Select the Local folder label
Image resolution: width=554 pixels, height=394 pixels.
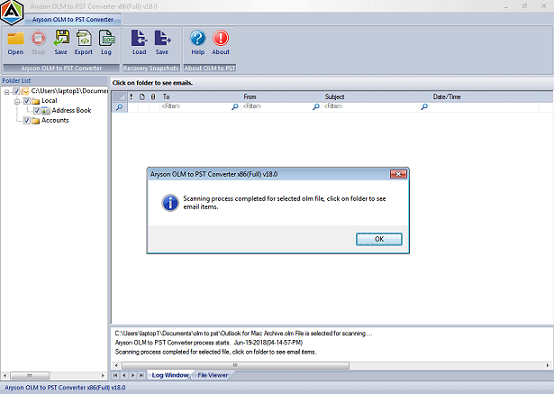point(49,101)
